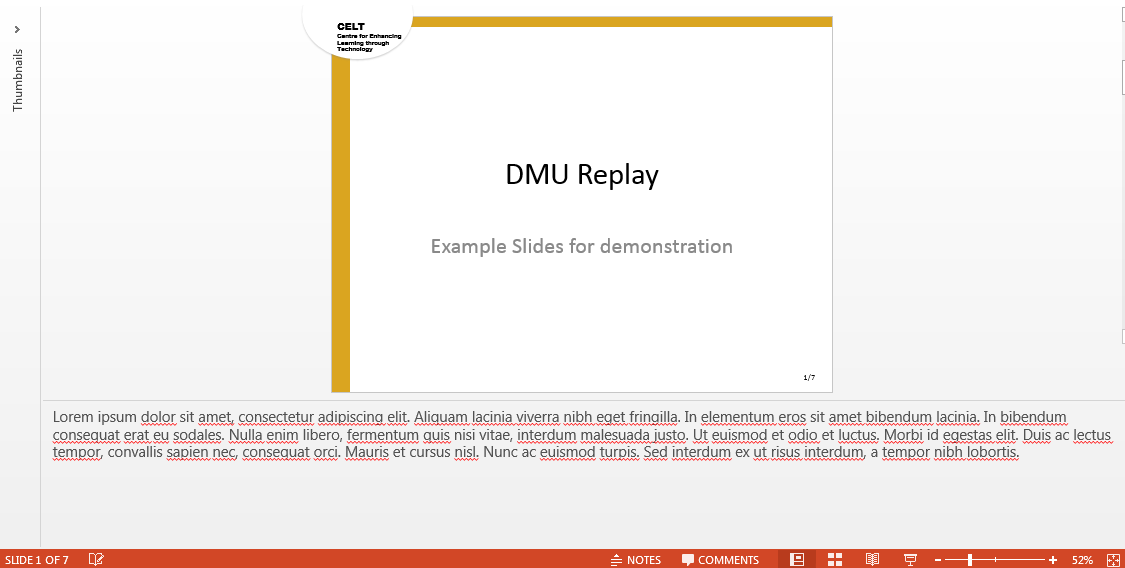Open Reading View
This screenshot has width=1125, height=568.
[872, 559]
